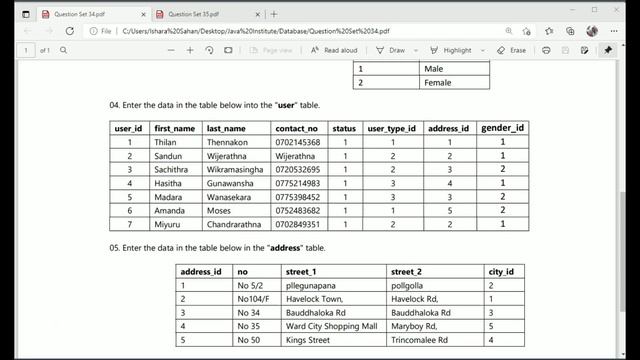Screen dimensions: 640x360
Task: Start Read aloud
Action: 334,50
